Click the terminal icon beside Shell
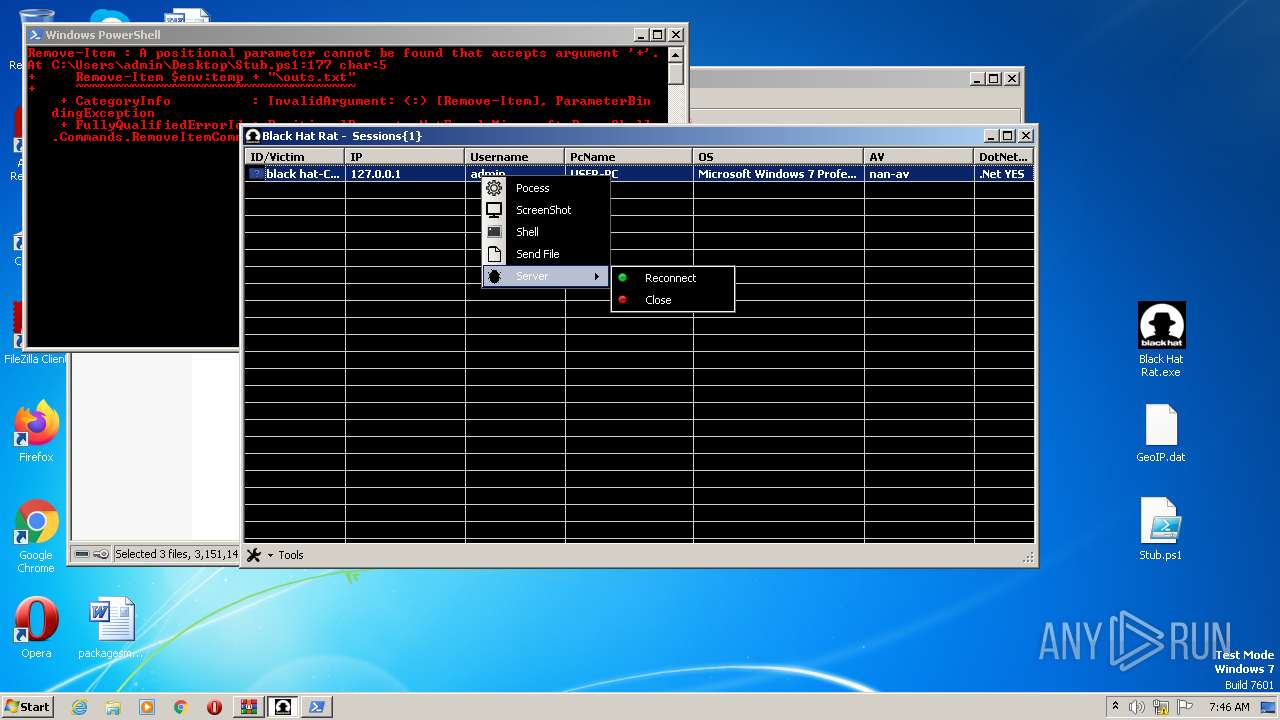The width and height of the screenshot is (1280, 720). [x=494, y=232]
